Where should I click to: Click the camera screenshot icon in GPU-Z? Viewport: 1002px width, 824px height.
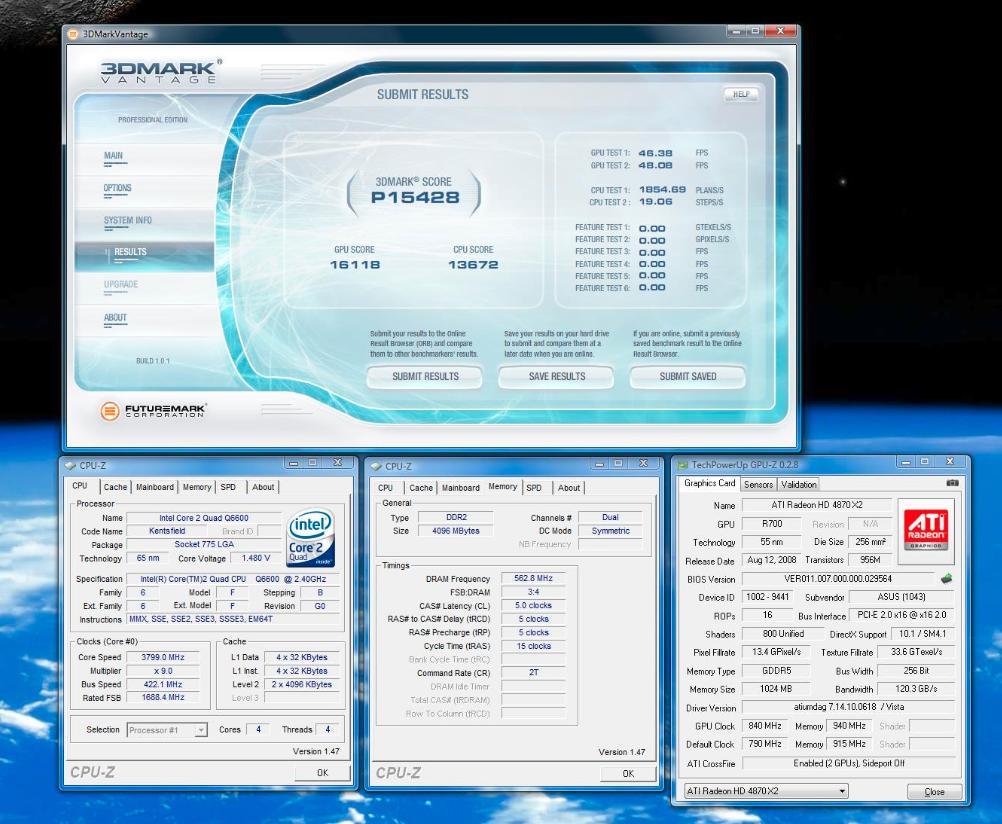coord(952,483)
